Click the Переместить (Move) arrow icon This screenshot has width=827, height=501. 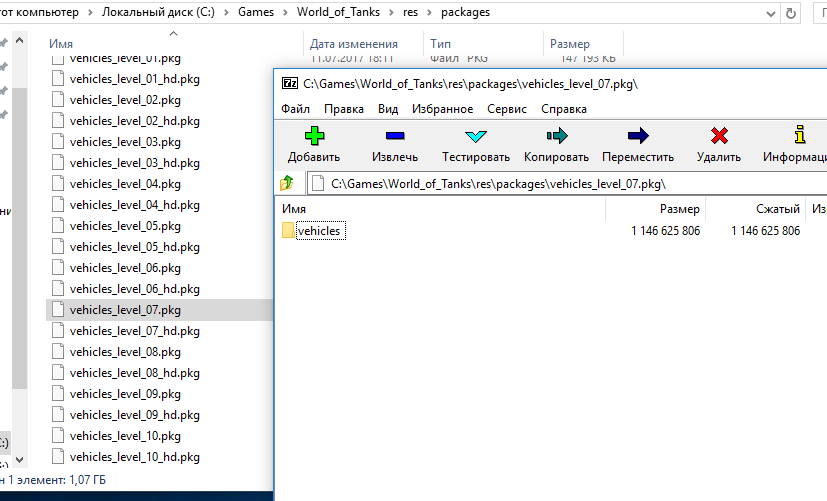(x=638, y=136)
